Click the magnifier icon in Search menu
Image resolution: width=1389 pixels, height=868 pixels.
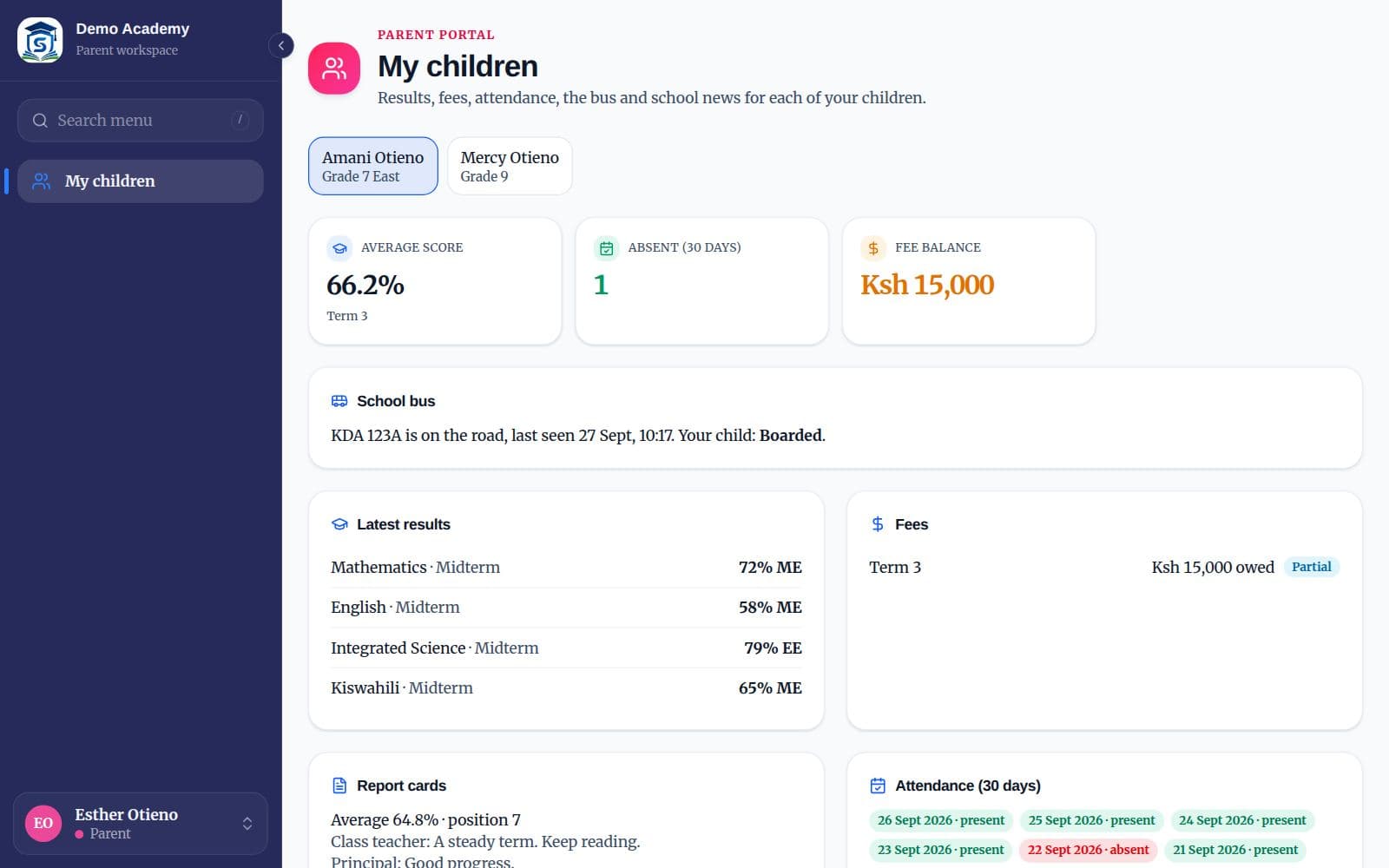40,121
